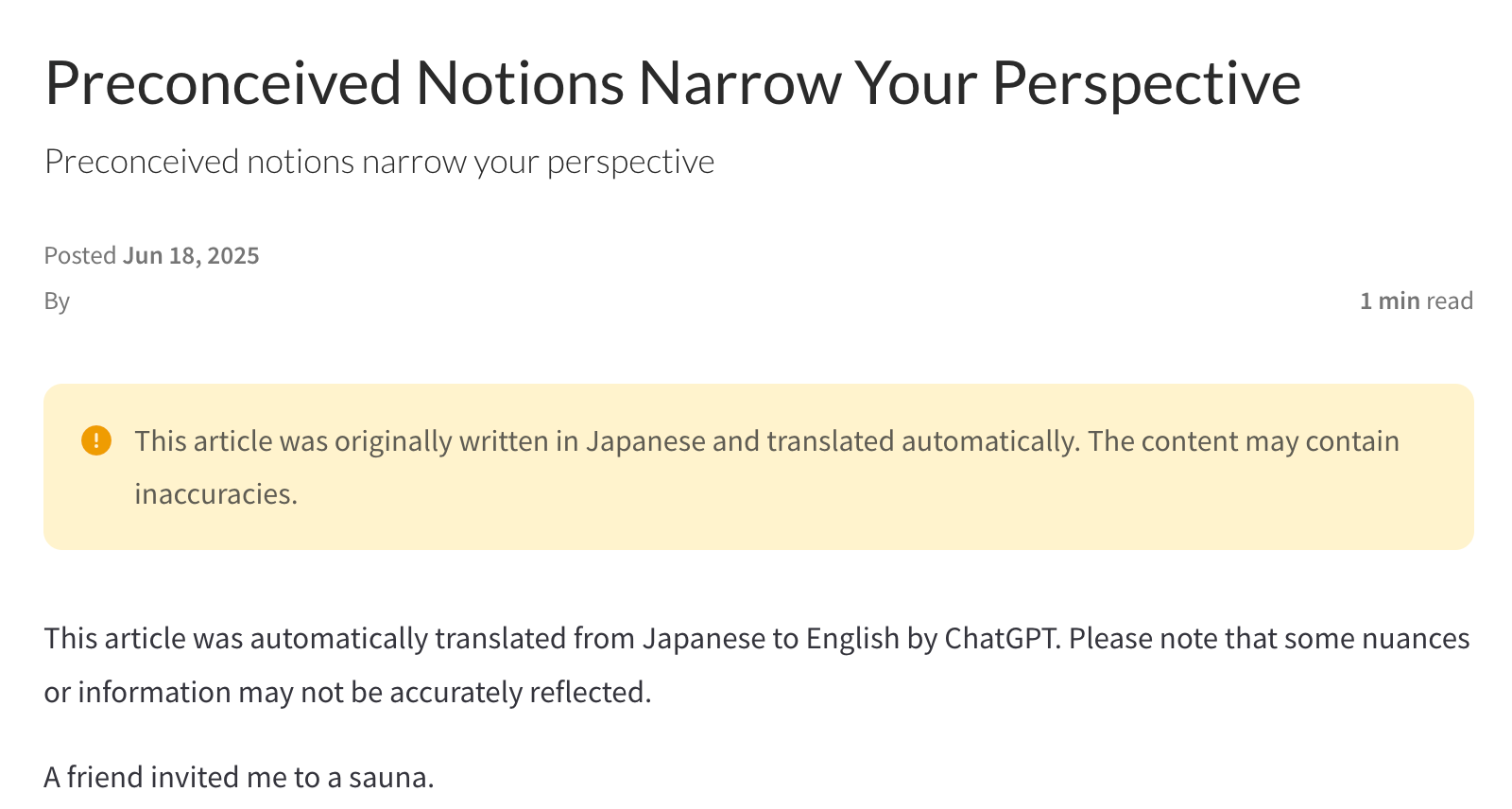Click the bold "1 min" text
The width and height of the screenshot is (1512, 809).
point(1389,301)
